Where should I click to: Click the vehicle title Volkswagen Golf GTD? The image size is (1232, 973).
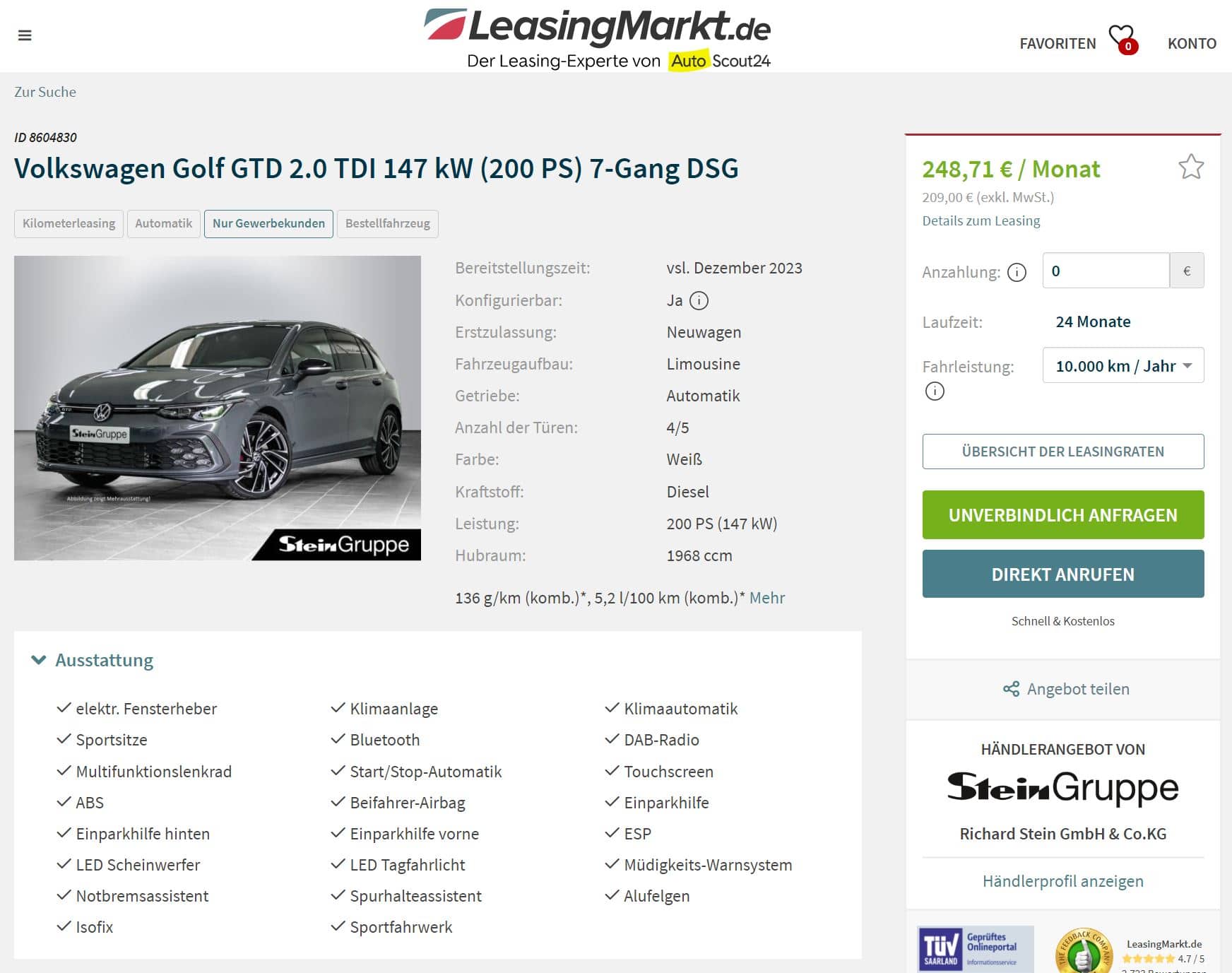[x=377, y=169]
